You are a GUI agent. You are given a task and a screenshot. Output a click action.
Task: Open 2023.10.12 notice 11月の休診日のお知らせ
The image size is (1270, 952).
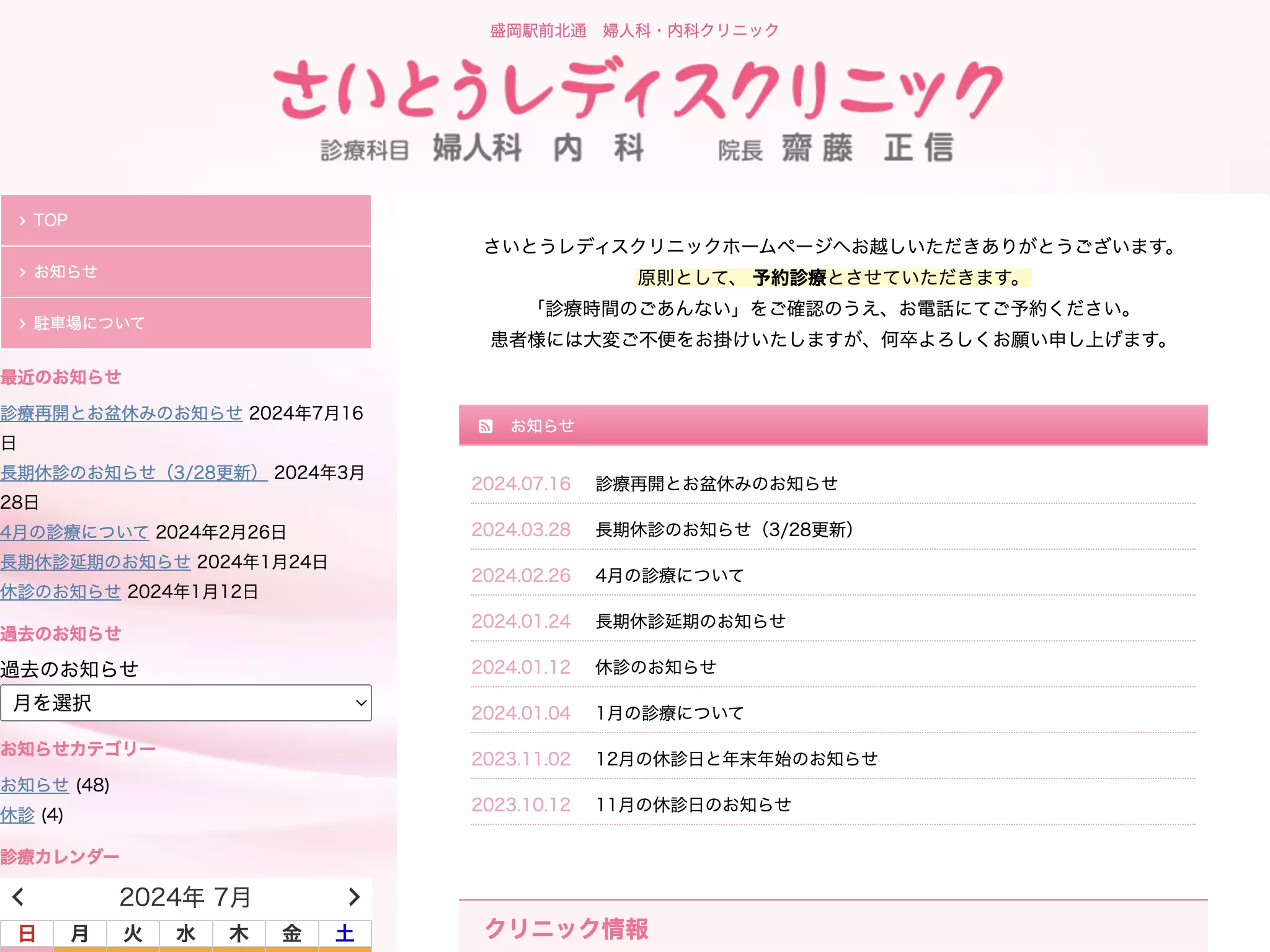[693, 804]
